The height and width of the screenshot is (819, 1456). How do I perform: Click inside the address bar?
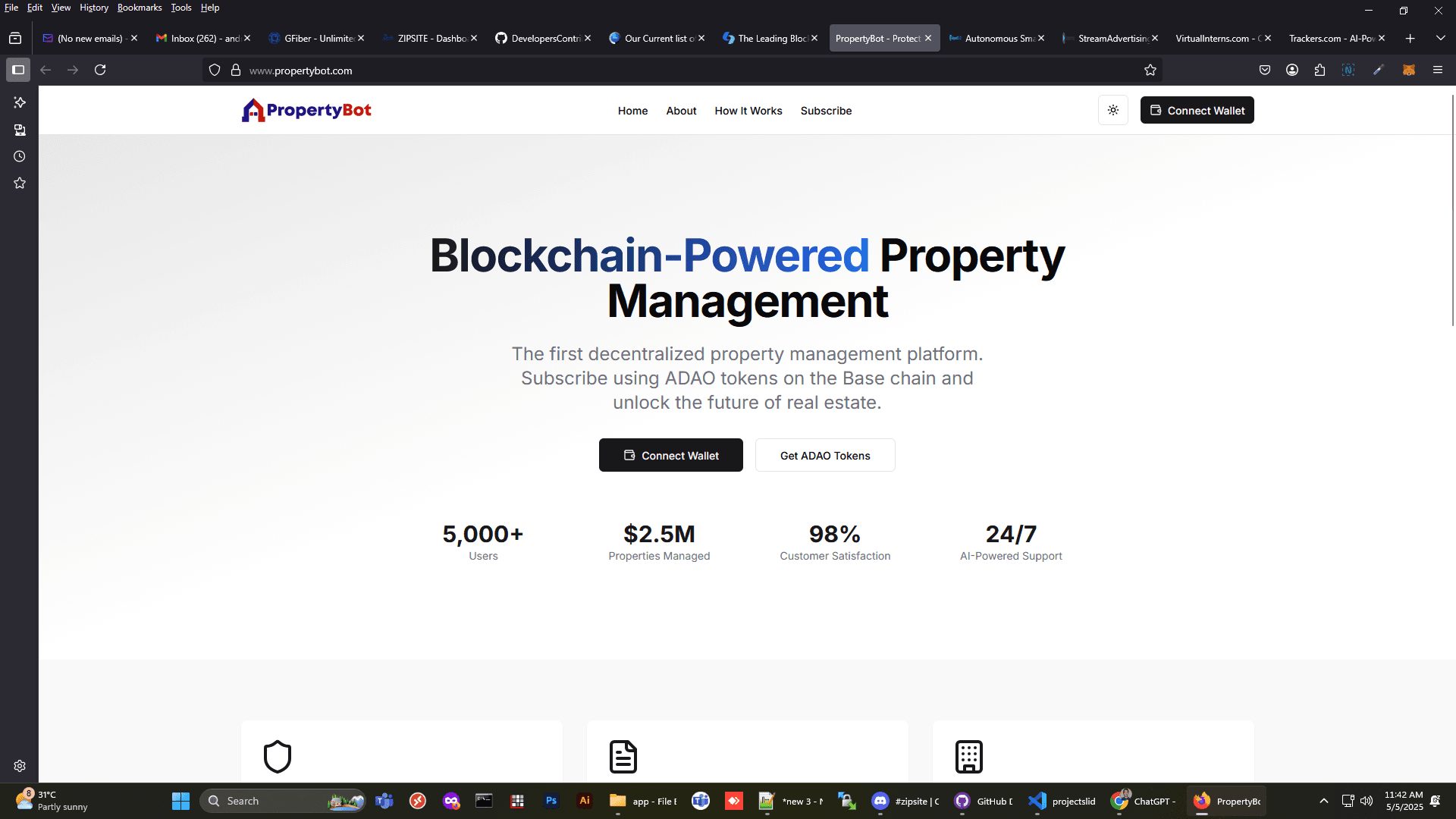tap(531, 70)
